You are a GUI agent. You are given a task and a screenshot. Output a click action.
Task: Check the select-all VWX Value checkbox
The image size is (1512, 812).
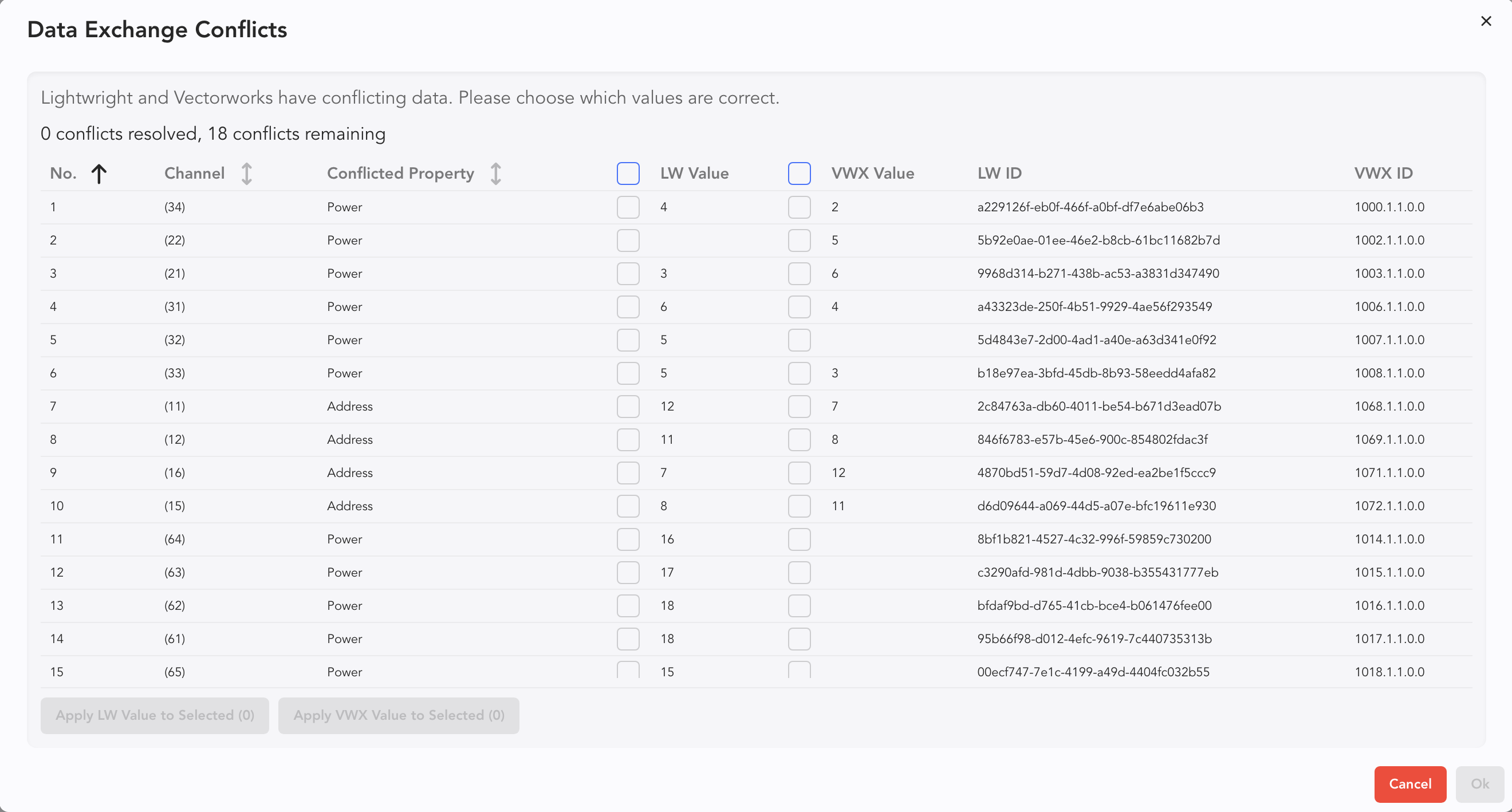[799, 174]
